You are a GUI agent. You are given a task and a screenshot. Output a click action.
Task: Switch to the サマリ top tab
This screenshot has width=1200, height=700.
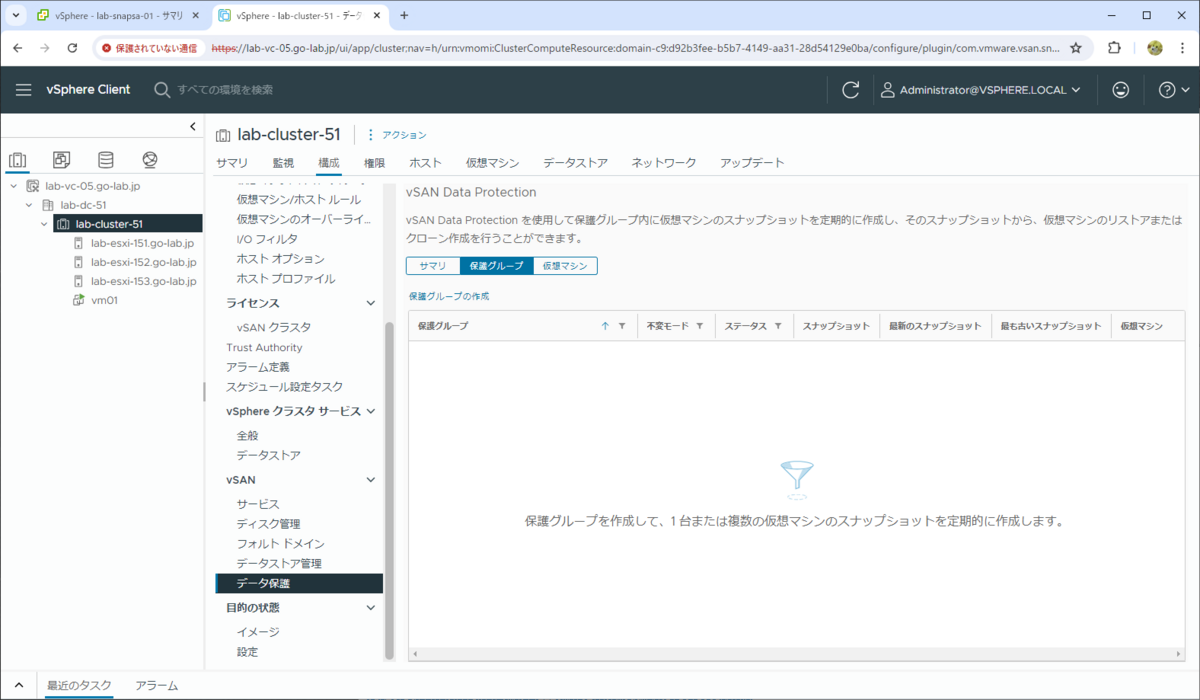[232, 163]
